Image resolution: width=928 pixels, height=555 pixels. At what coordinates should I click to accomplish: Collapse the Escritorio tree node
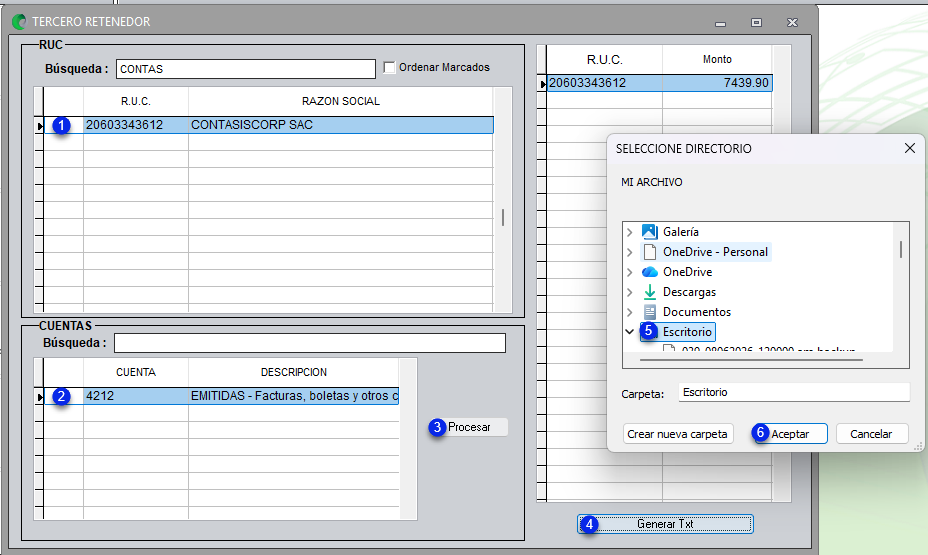[630, 331]
